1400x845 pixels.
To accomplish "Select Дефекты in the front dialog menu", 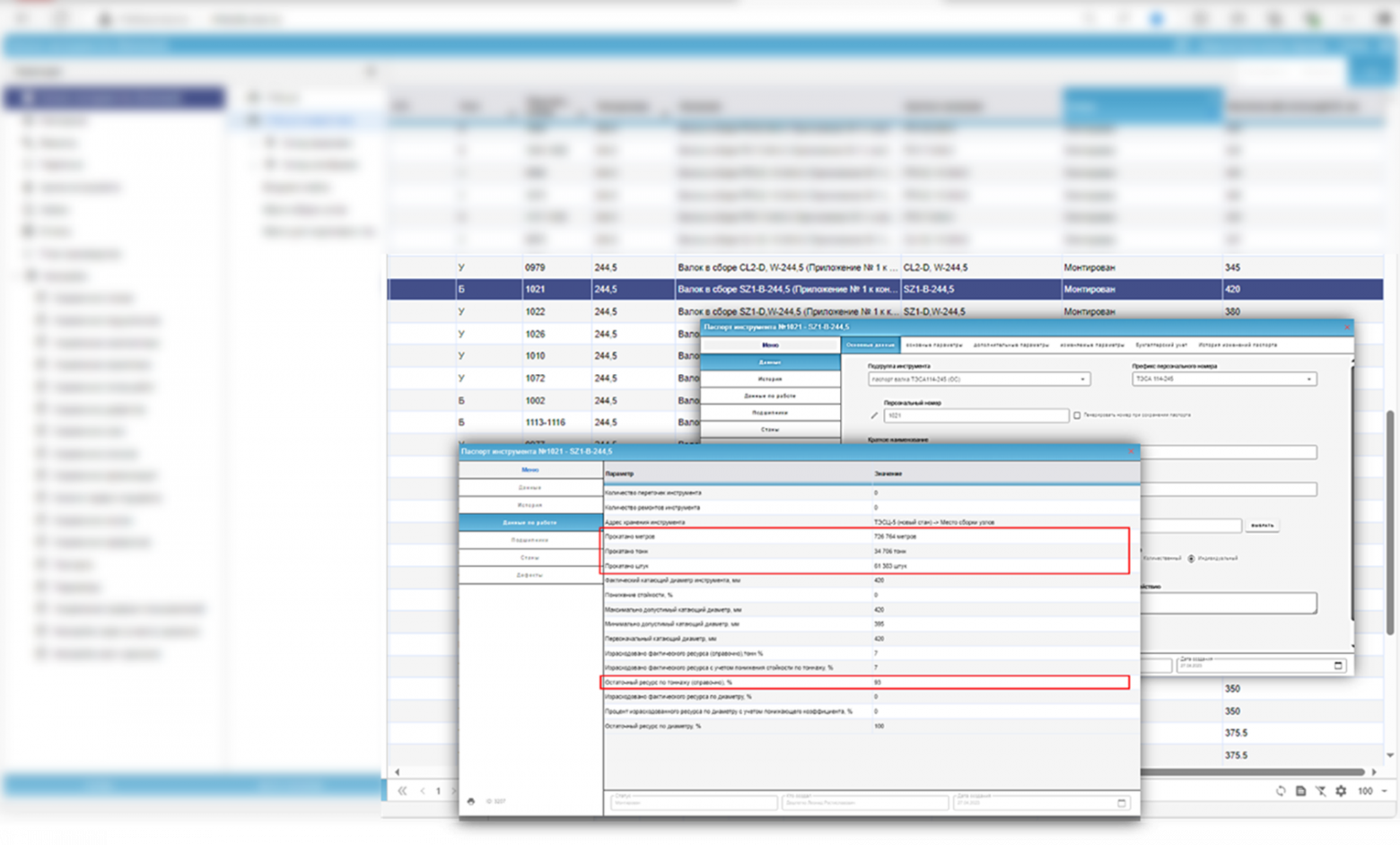I will point(530,575).
